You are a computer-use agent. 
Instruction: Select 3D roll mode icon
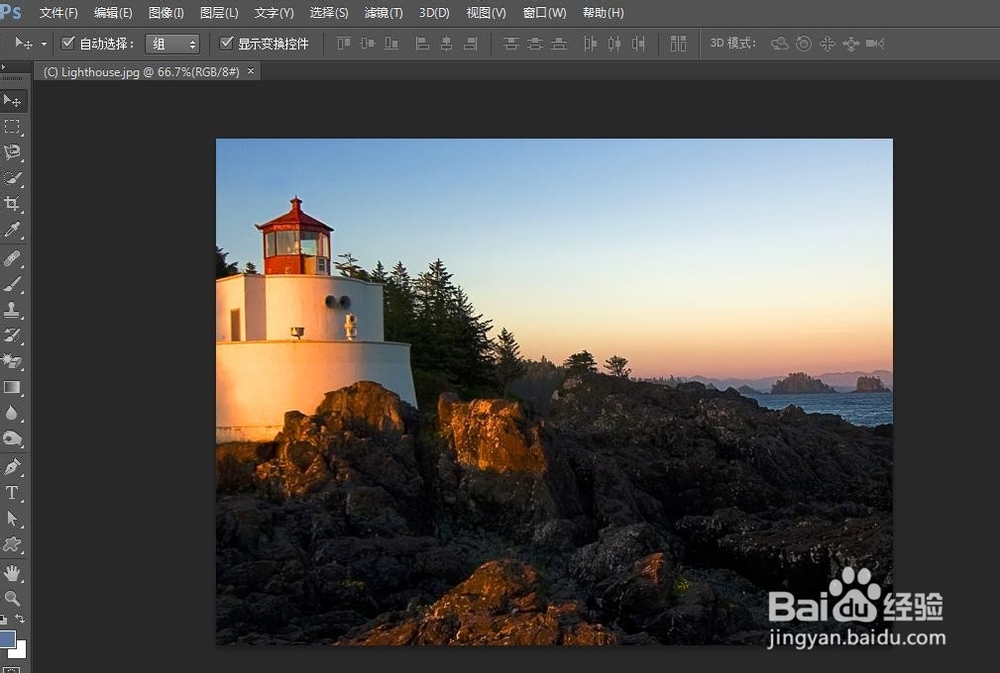[804, 43]
